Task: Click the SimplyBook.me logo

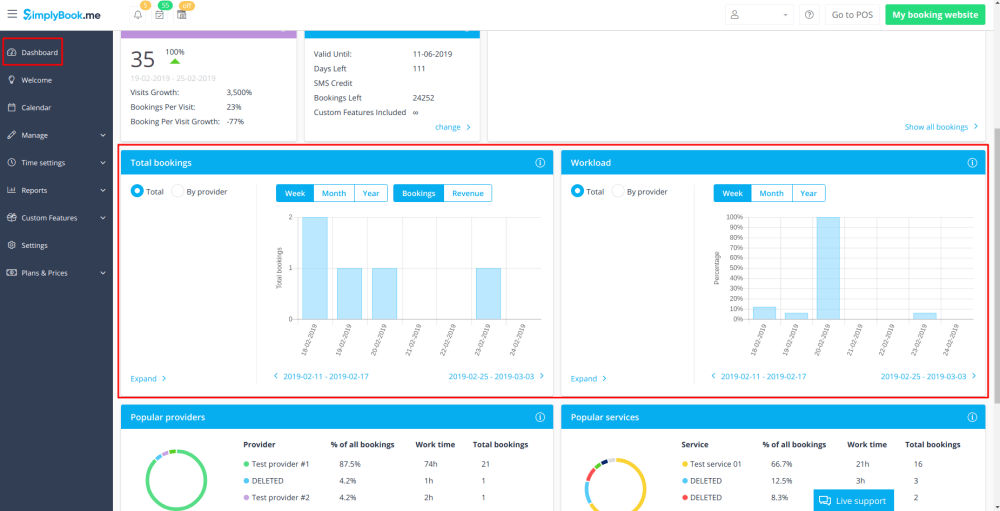Action: click(x=62, y=14)
